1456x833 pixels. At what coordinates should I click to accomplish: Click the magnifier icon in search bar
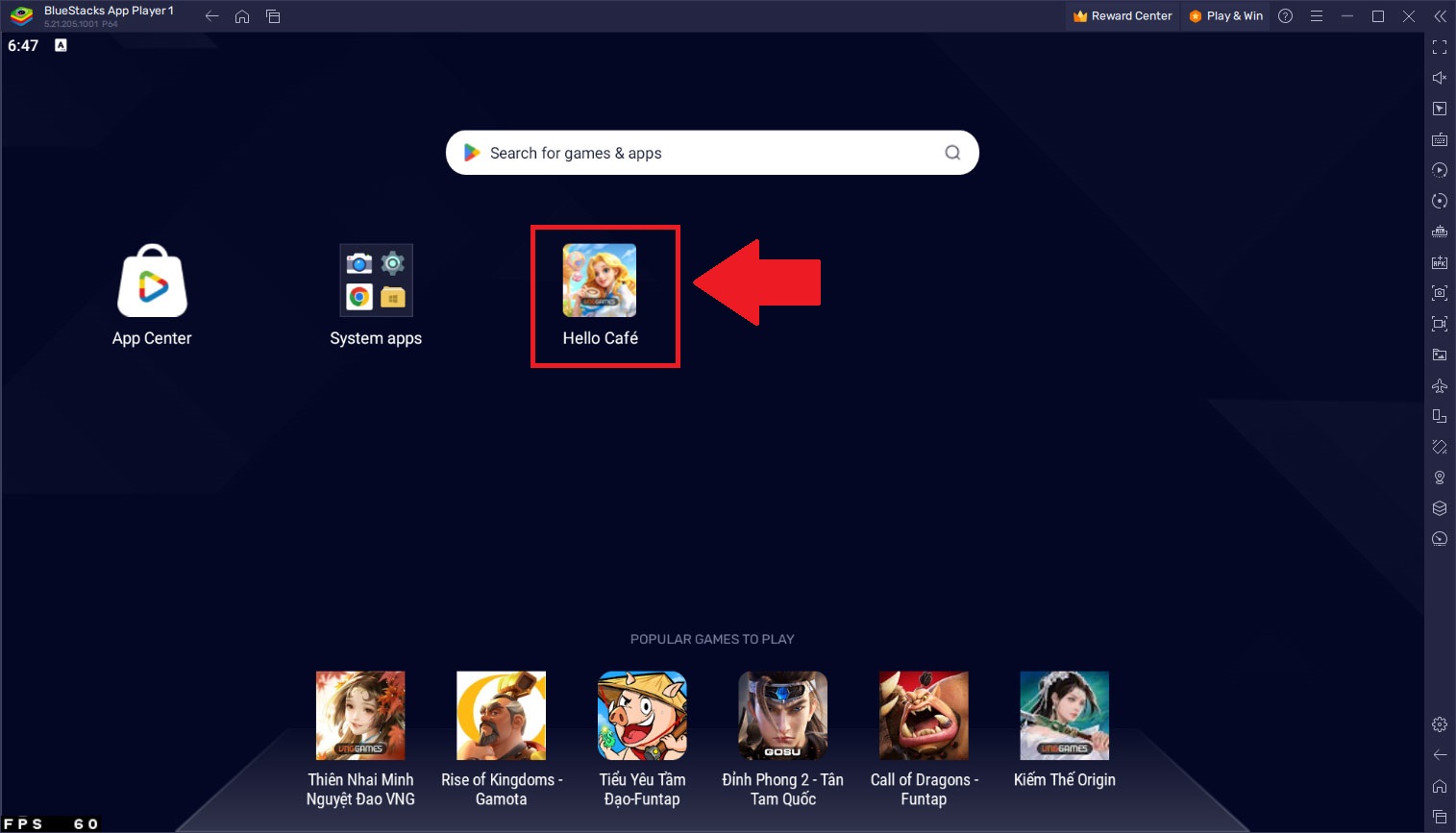[952, 153]
